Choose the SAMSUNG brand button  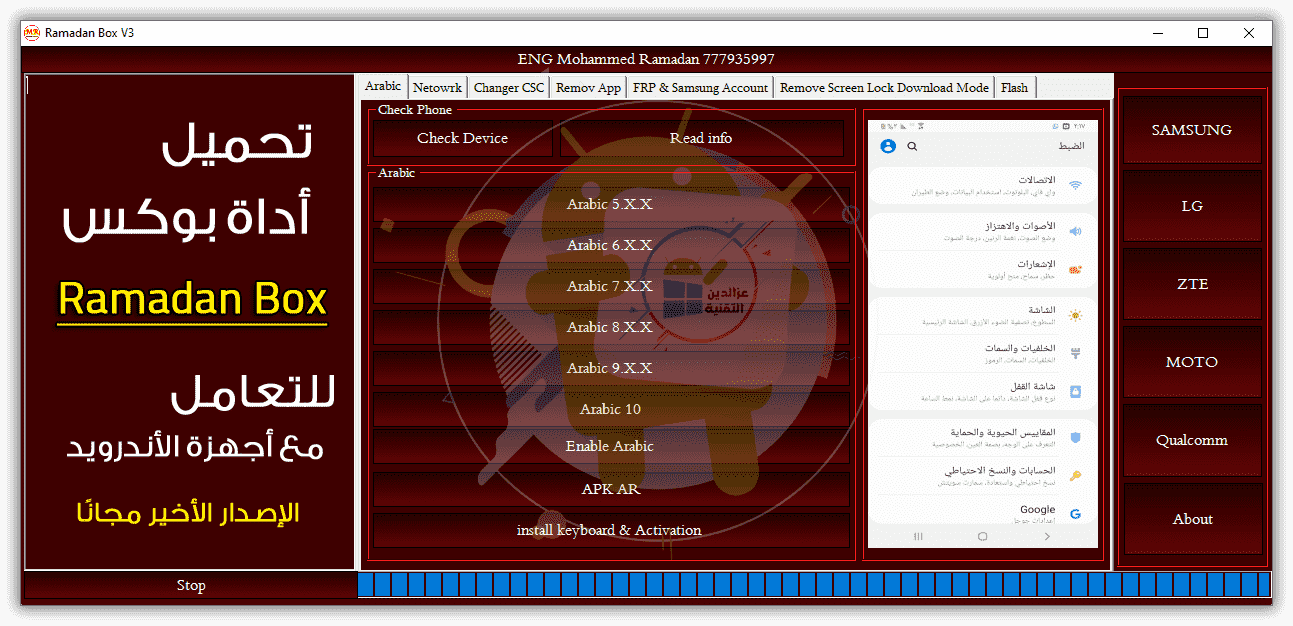[1191, 129]
